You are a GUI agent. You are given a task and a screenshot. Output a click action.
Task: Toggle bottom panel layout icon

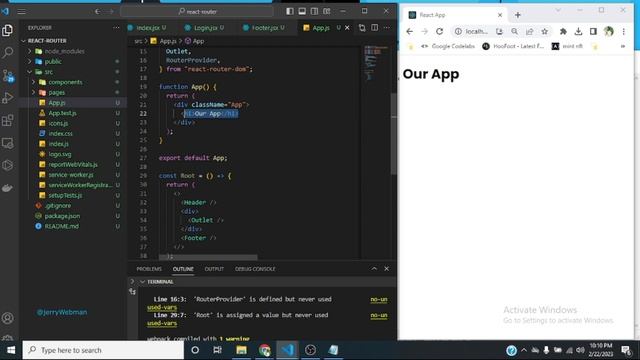coord(302,11)
